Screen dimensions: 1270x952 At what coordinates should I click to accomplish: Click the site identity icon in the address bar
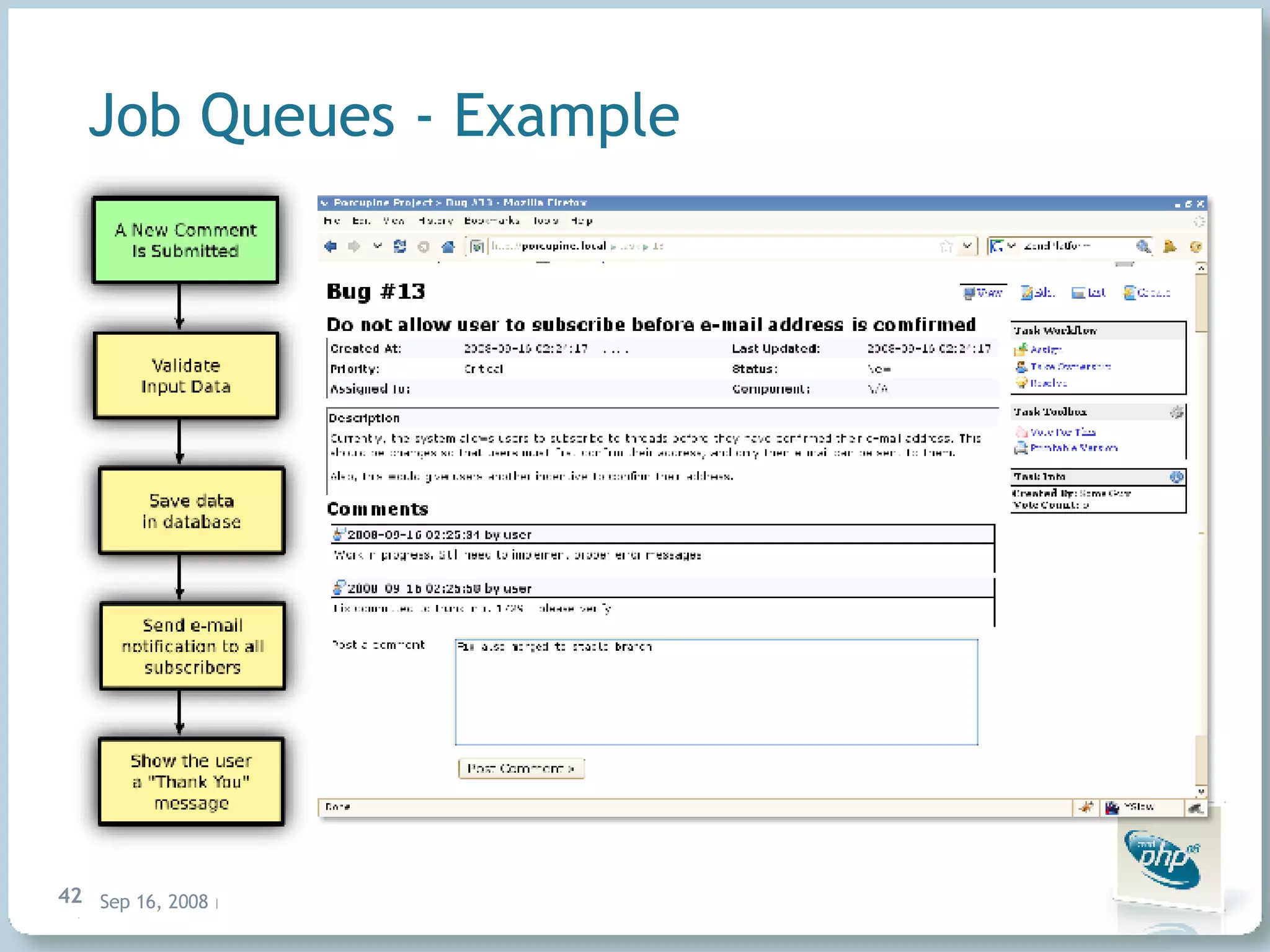click(x=477, y=247)
